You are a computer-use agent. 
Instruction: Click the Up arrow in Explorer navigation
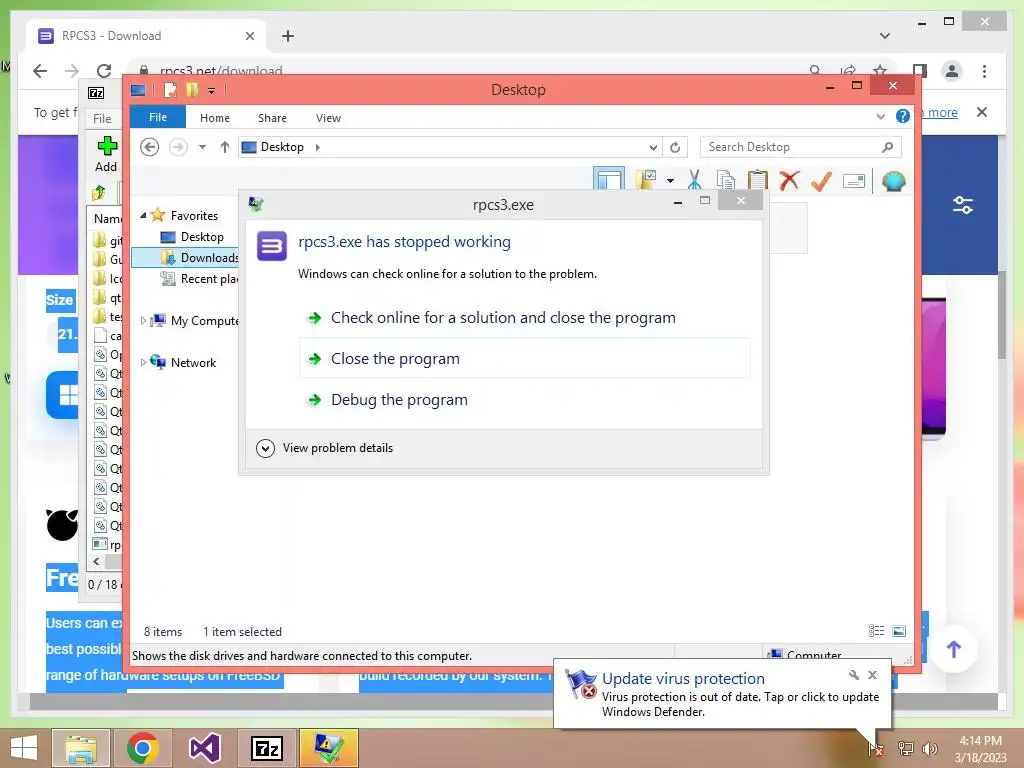pyautogui.click(x=225, y=147)
